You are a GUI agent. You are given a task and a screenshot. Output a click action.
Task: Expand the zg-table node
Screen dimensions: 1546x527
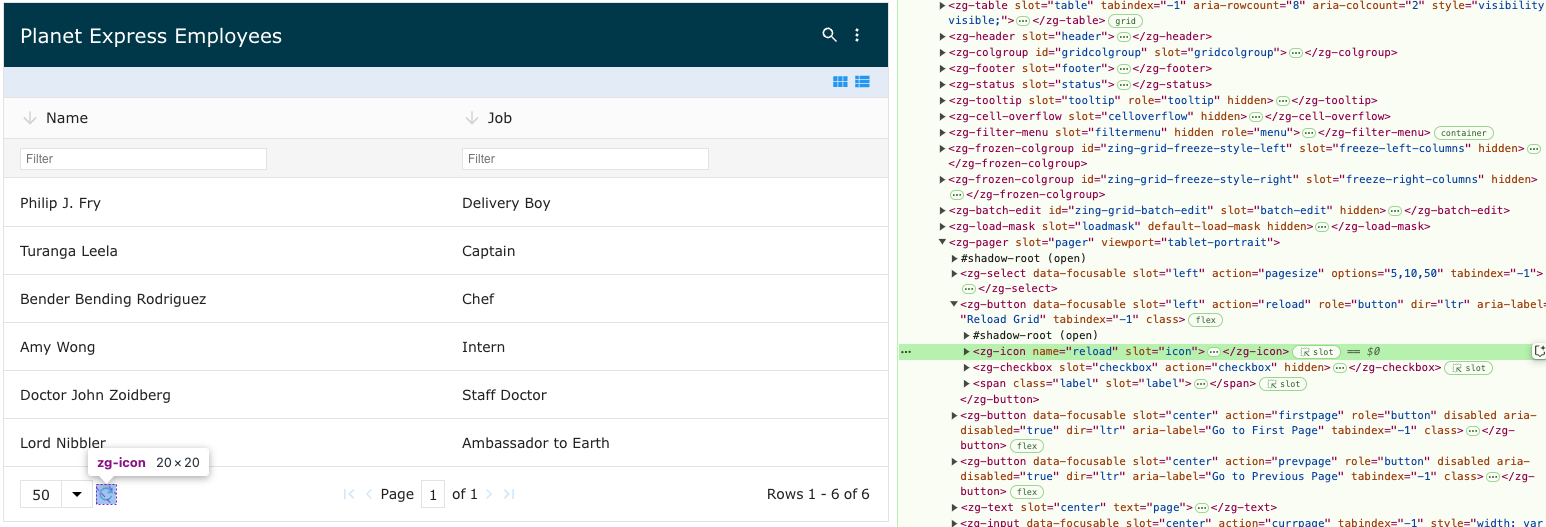[x=942, y=5]
